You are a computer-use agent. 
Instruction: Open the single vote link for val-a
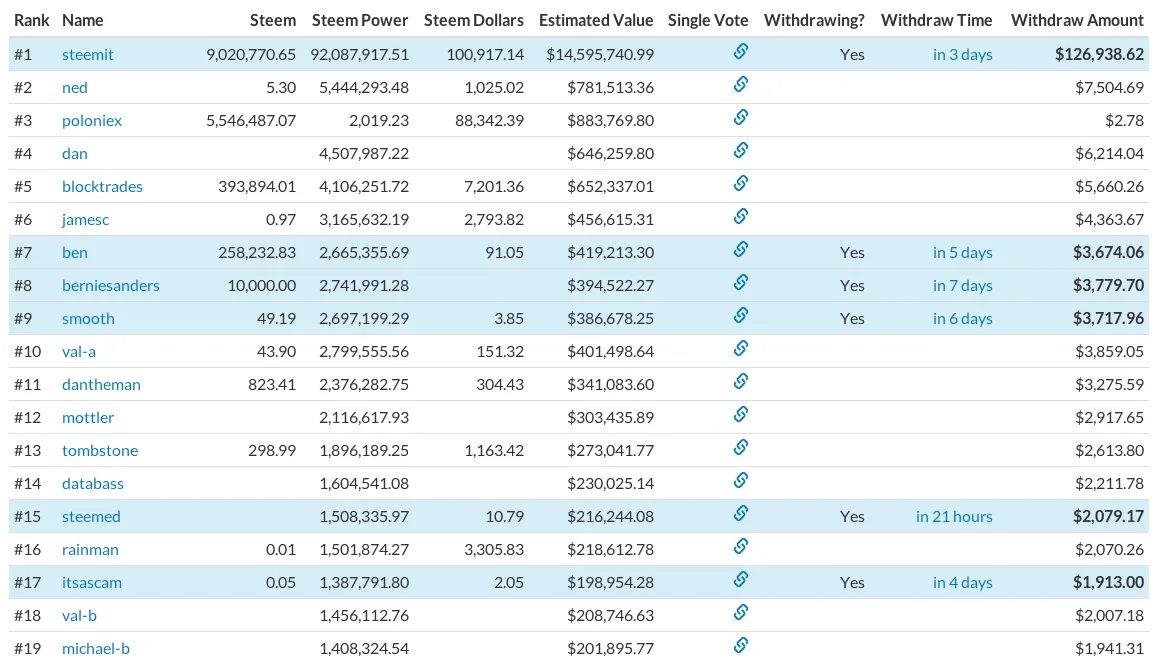[741, 348]
